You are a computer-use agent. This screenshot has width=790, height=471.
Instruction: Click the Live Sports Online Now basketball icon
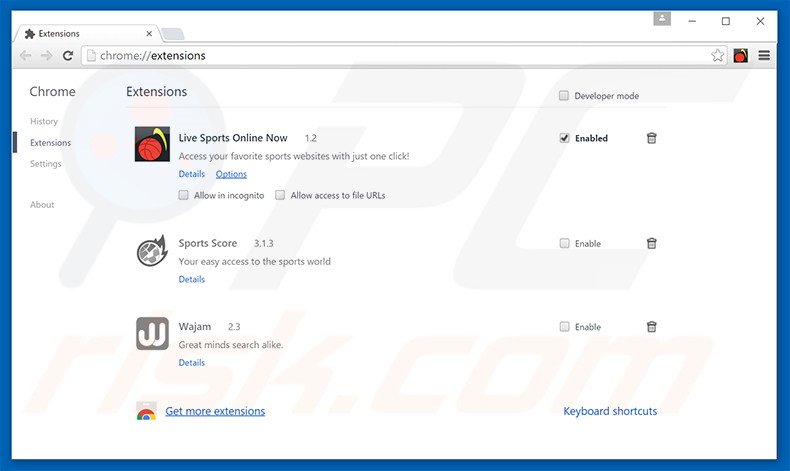point(152,144)
